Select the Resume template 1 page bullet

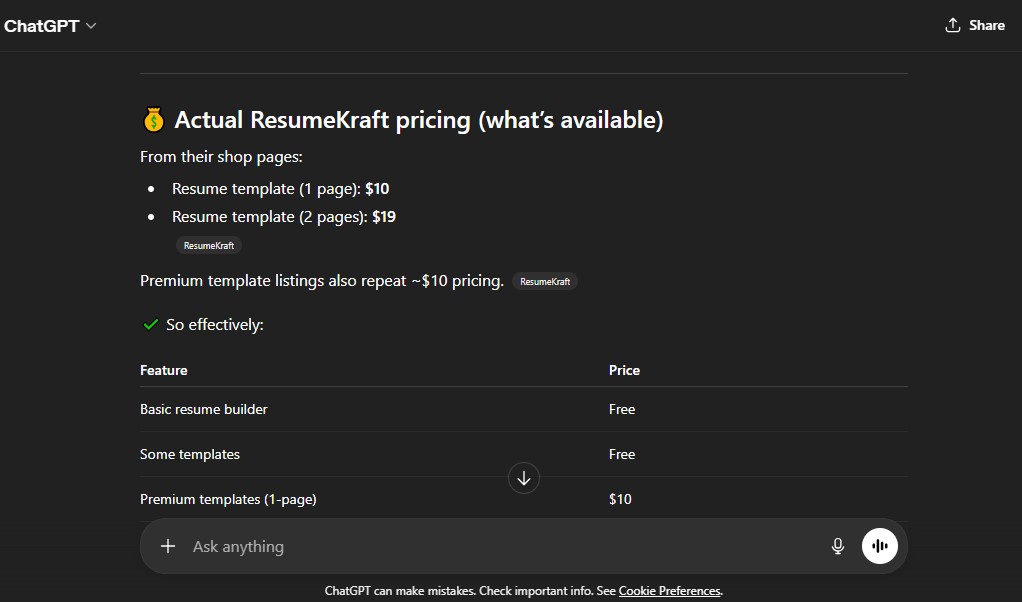281,188
